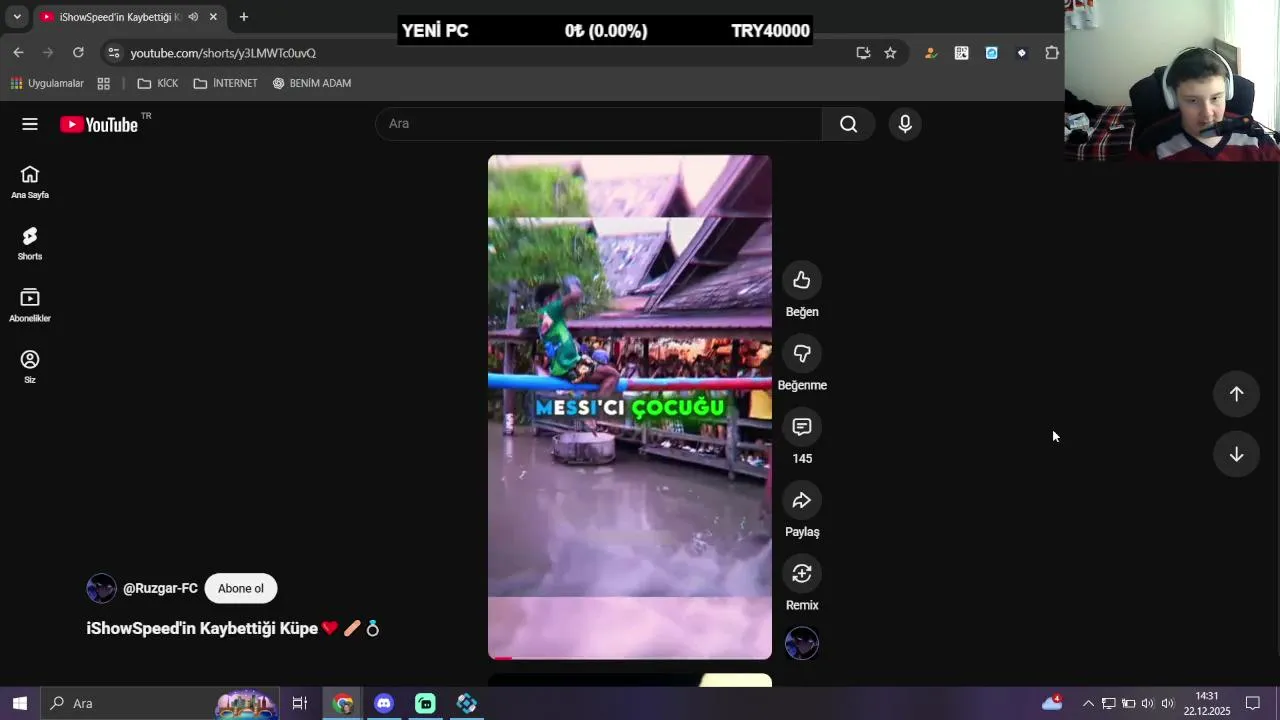This screenshot has width=1280, height=720.
Task: Open the blue diamond taskbar app
Action: point(467,703)
